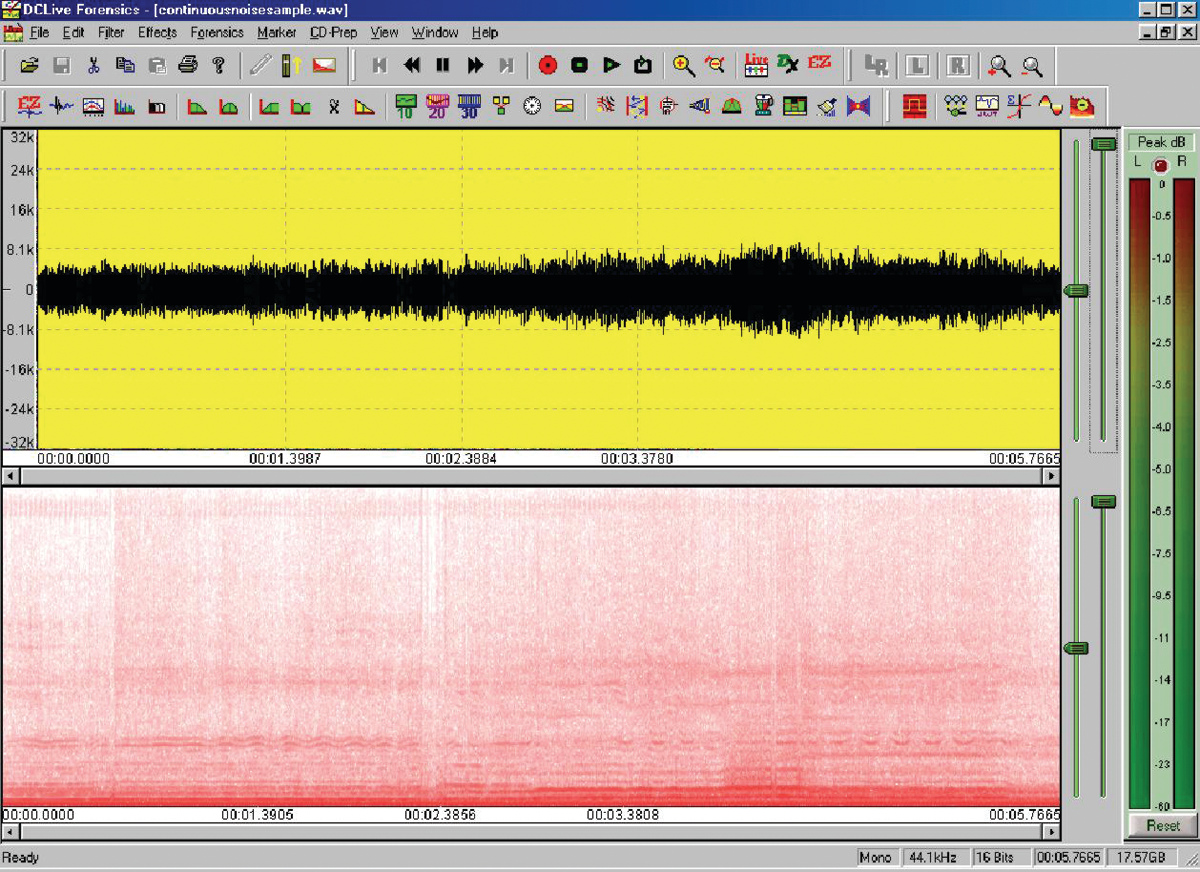Toggle the right channel R button
The image size is (1200, 872).
pyautogui.click(x=957, y=66)
